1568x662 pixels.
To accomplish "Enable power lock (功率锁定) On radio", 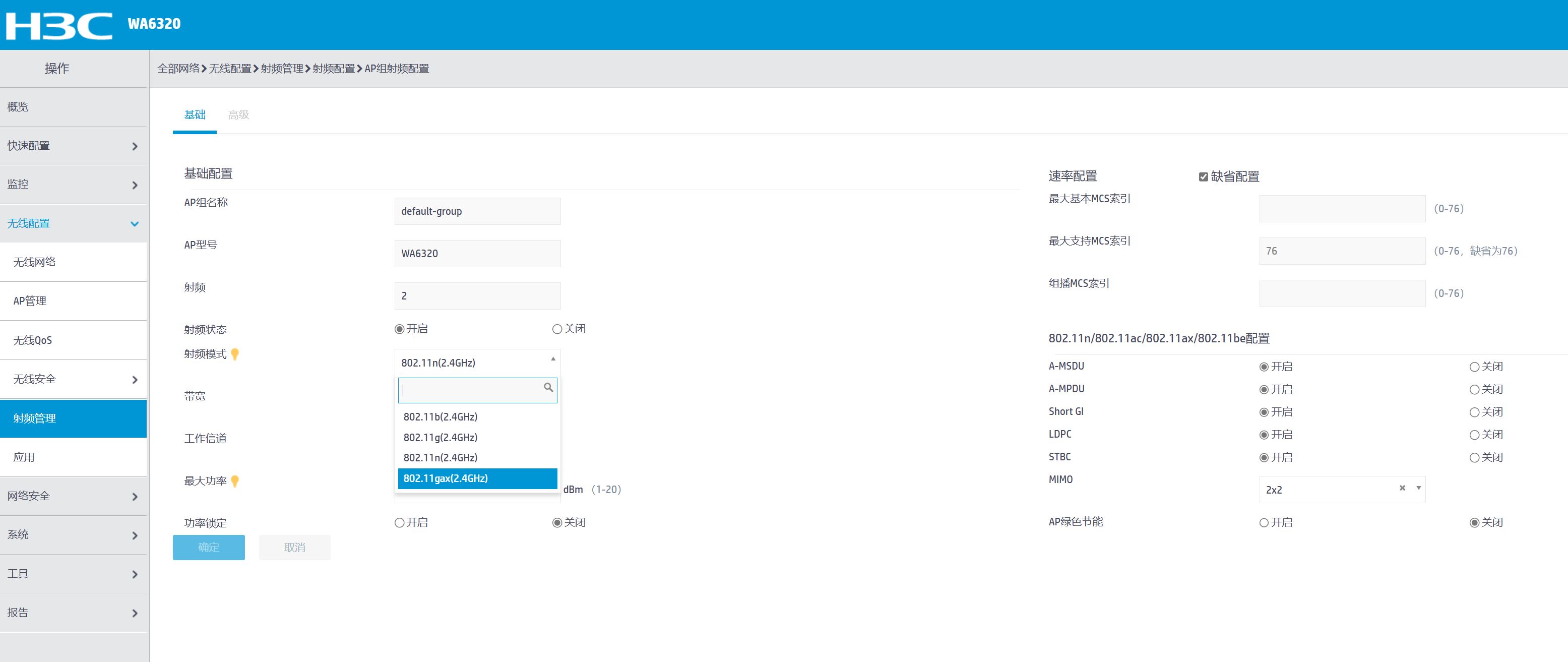I will coord(400,523).
